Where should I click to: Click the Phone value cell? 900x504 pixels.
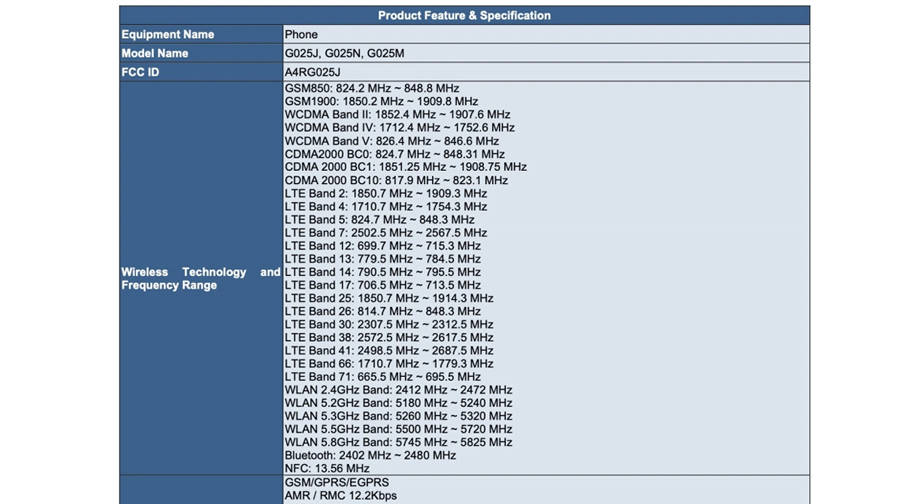click(x=301, y=34)
